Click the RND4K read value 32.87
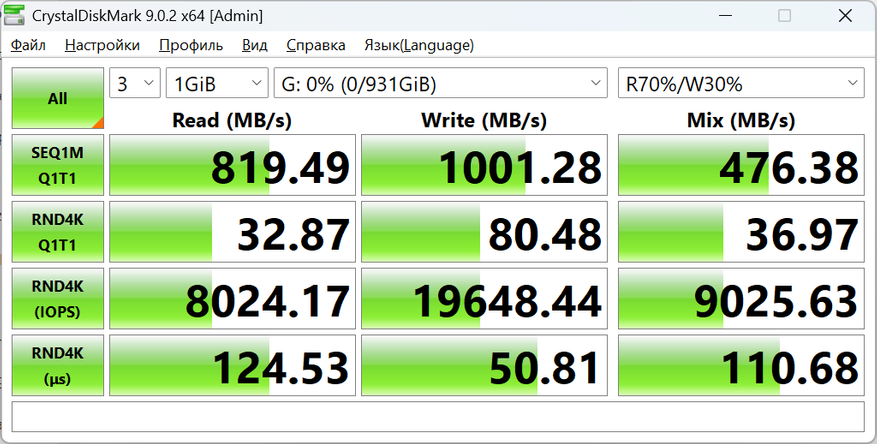 click(x=233, y=232)
